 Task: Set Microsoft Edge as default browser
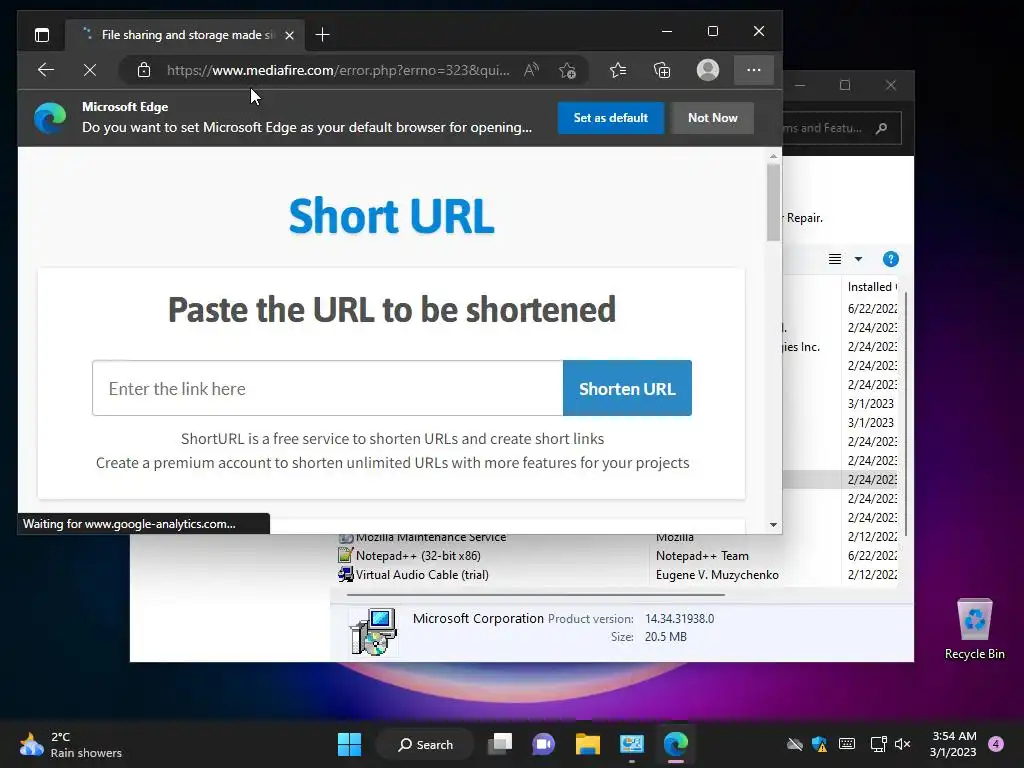pyautogui.click(x=611, y=118)
